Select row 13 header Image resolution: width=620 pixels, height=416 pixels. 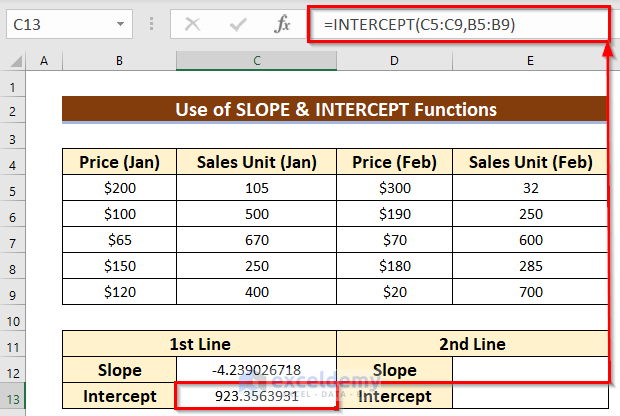click(x=14, y=396)
